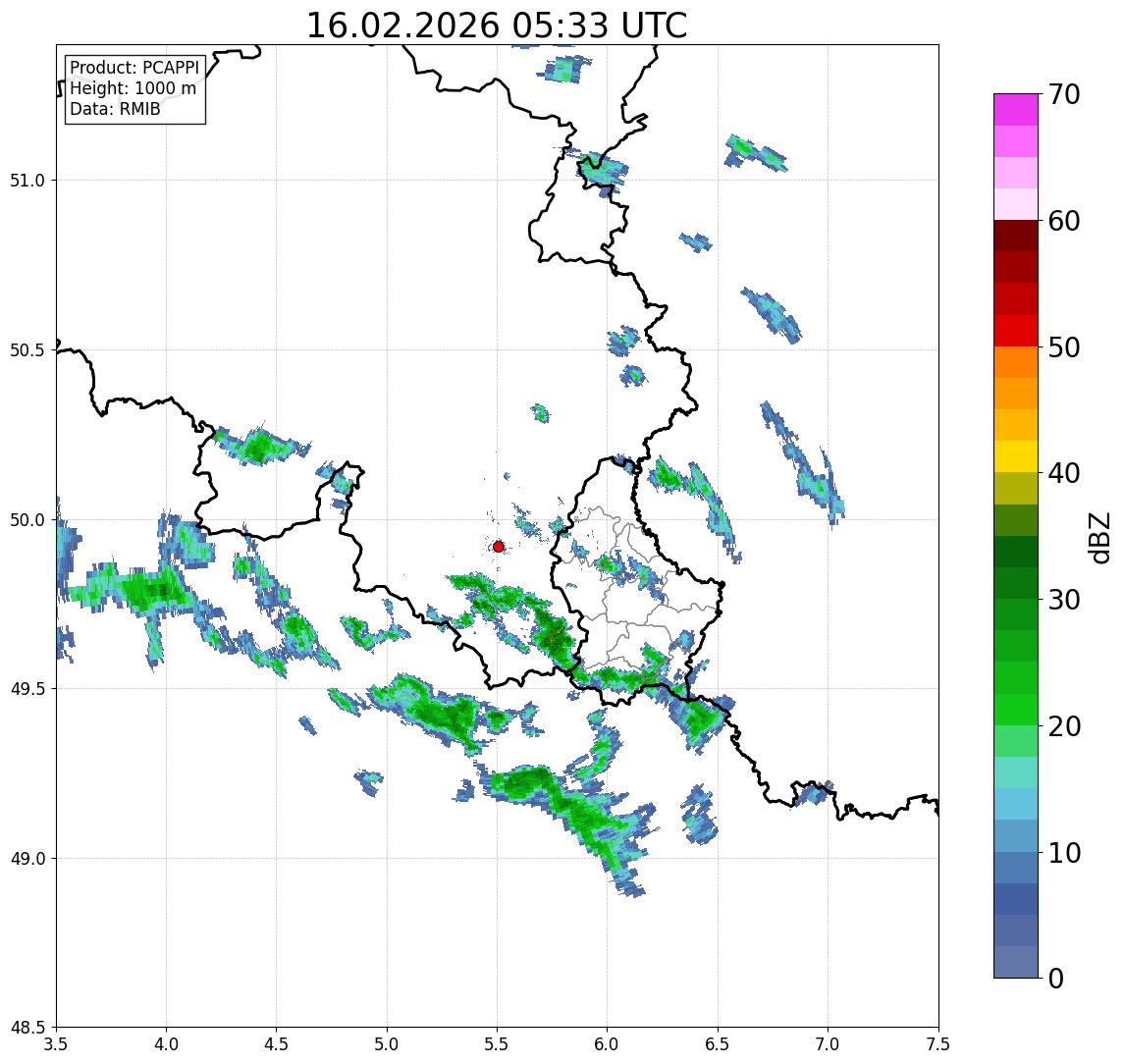
Task: Click longitude axis label 6.5
Action: (x=719, y=1044)
